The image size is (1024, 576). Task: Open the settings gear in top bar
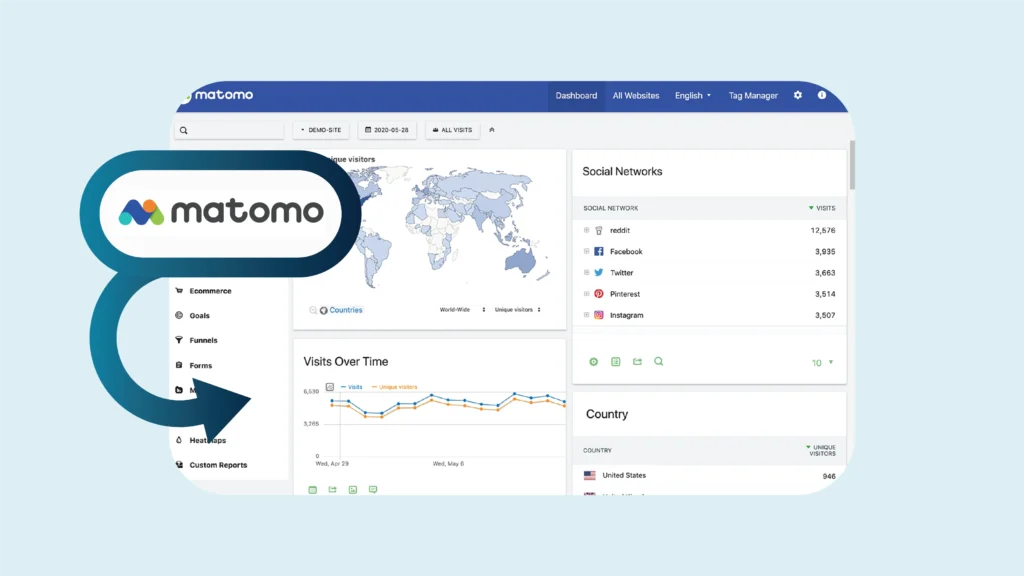tap(798, 95)
